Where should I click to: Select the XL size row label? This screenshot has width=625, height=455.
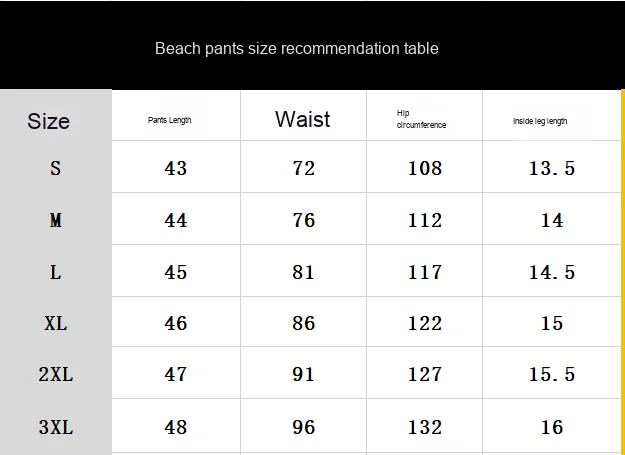click(x=56, y=323)
